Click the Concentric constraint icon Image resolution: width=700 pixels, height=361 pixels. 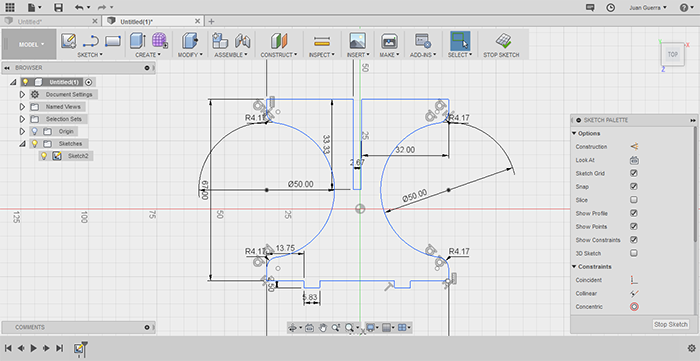634,307
